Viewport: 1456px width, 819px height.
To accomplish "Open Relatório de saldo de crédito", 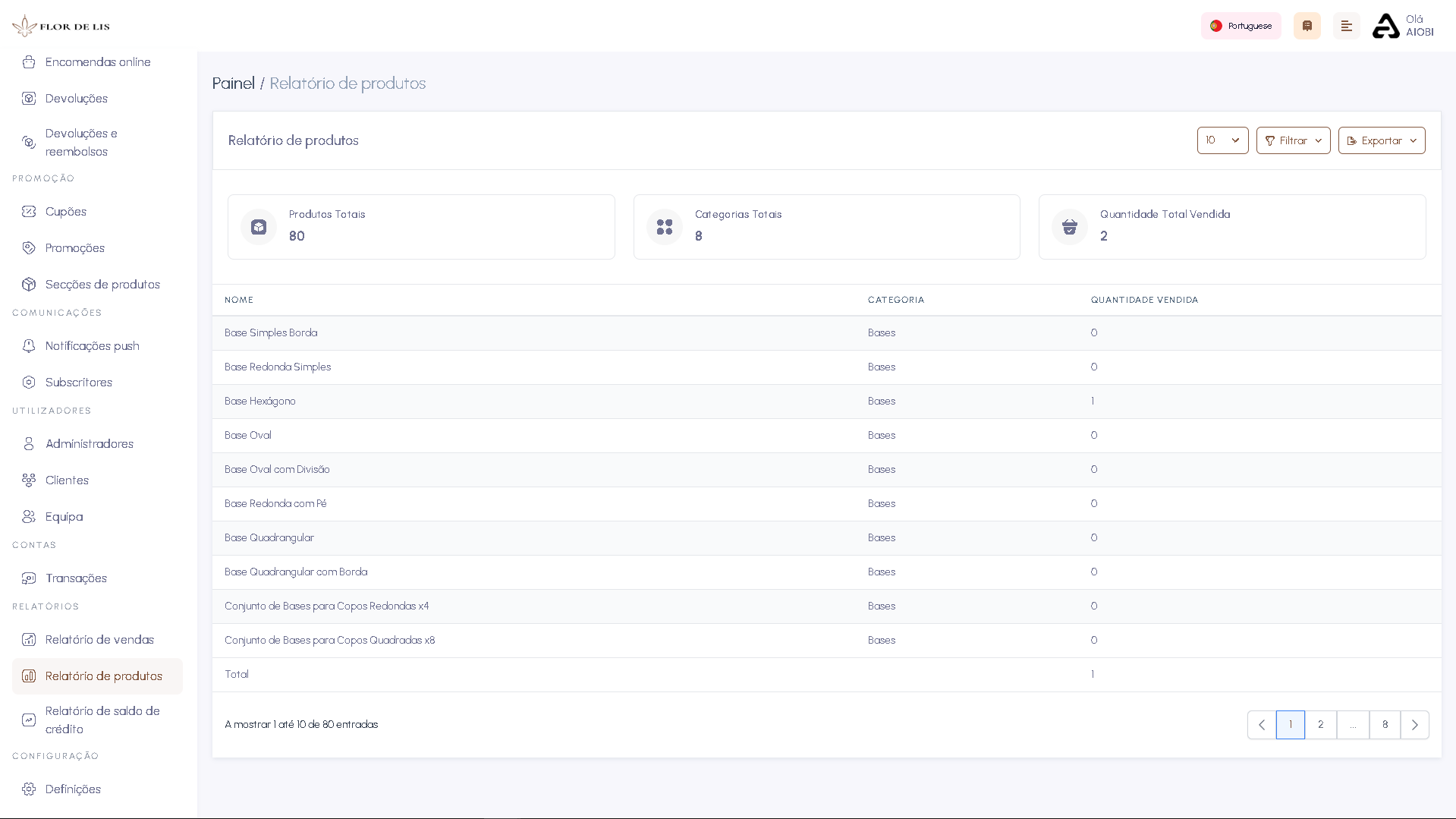I will pos(102,720).
